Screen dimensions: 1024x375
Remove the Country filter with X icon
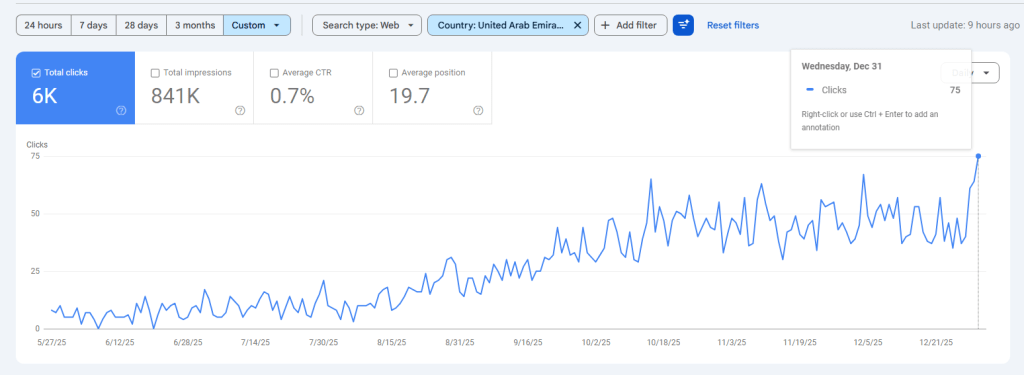tap(577, 25)
